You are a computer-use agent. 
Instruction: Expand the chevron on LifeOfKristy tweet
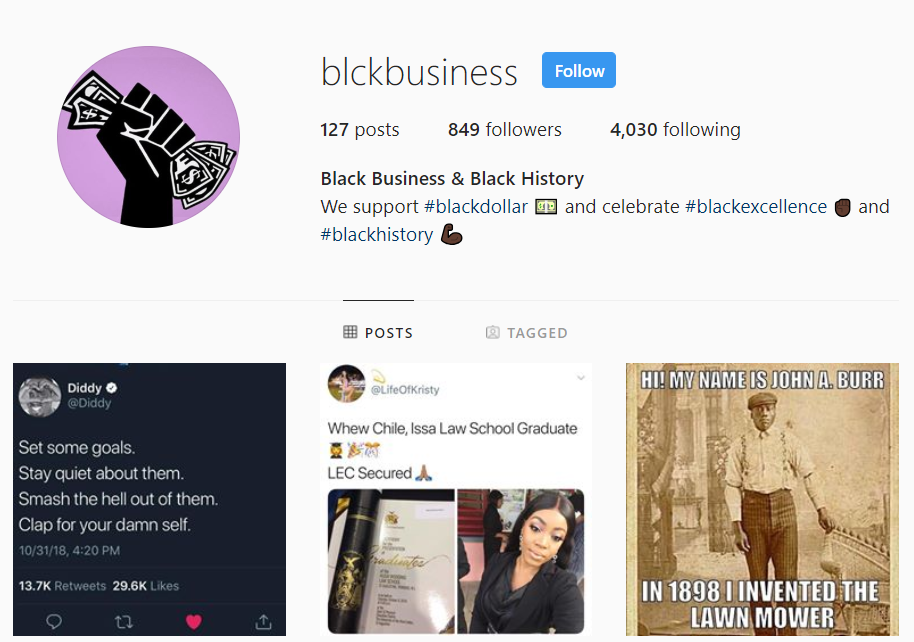pyautogui.click(x=581, y=378)
